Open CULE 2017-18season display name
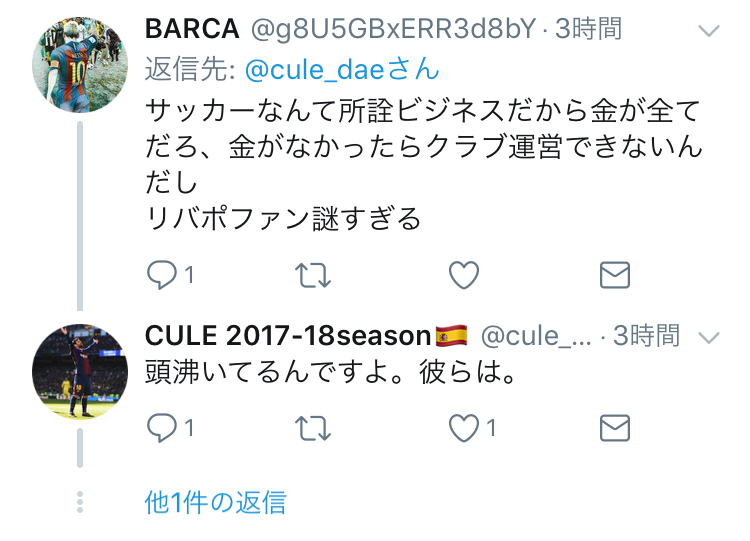Viewport: 750px width, 541px height. pos(288,336)
